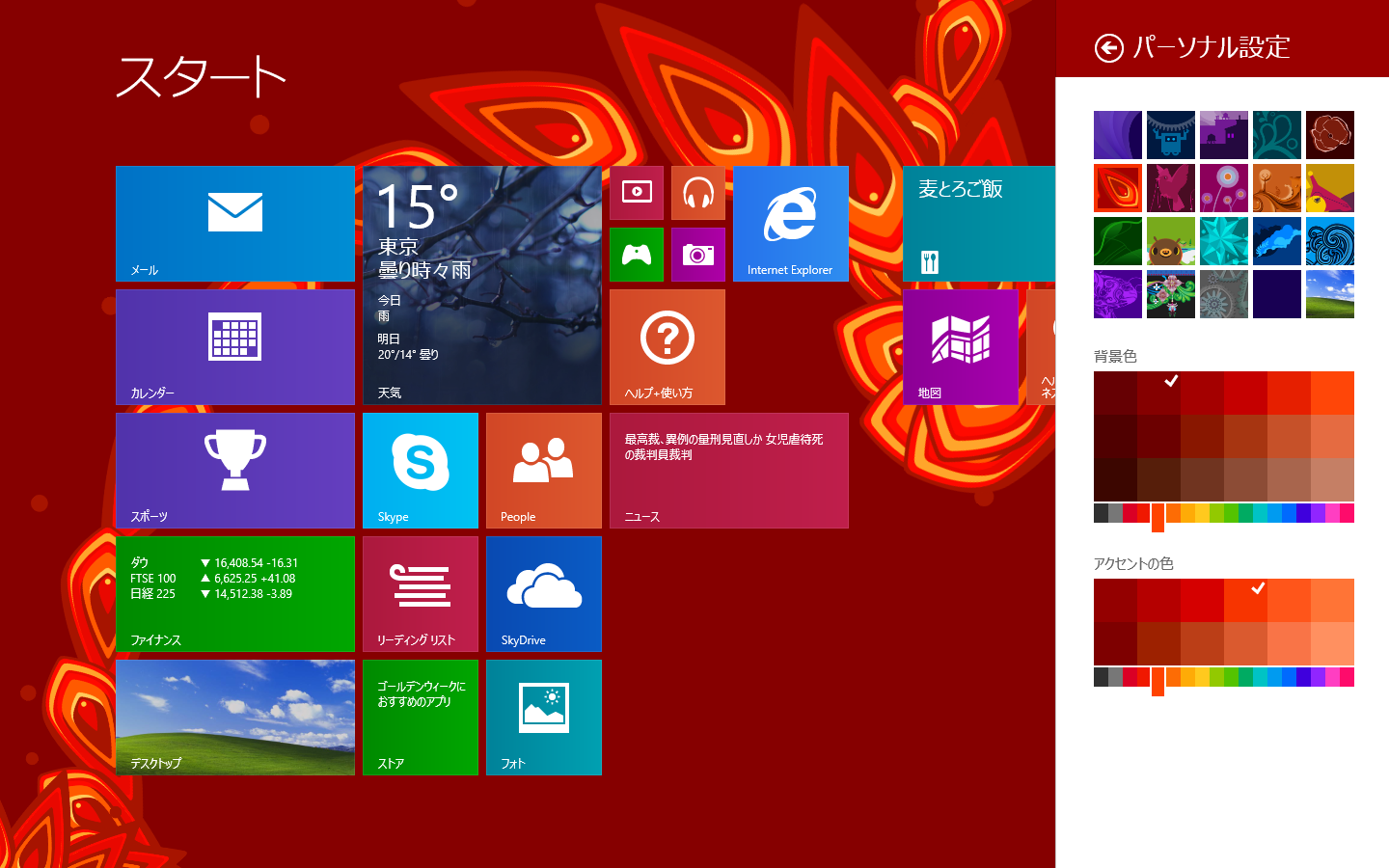Image resolution: width=1389 pixels, height=868 pixels.
Task: Launch the Internet Explorer tile
Action: 791,224
